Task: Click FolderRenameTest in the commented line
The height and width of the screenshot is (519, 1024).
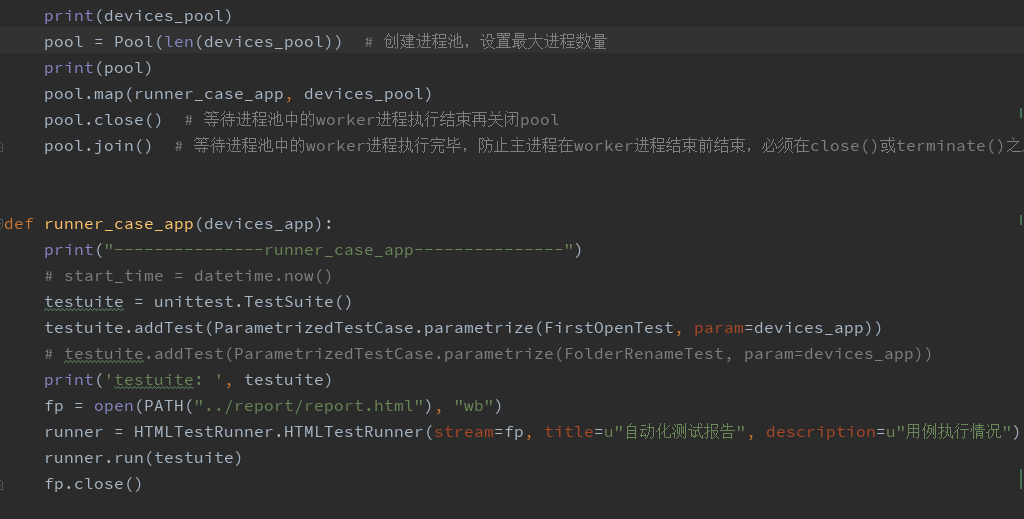Action: coord(643,354)
